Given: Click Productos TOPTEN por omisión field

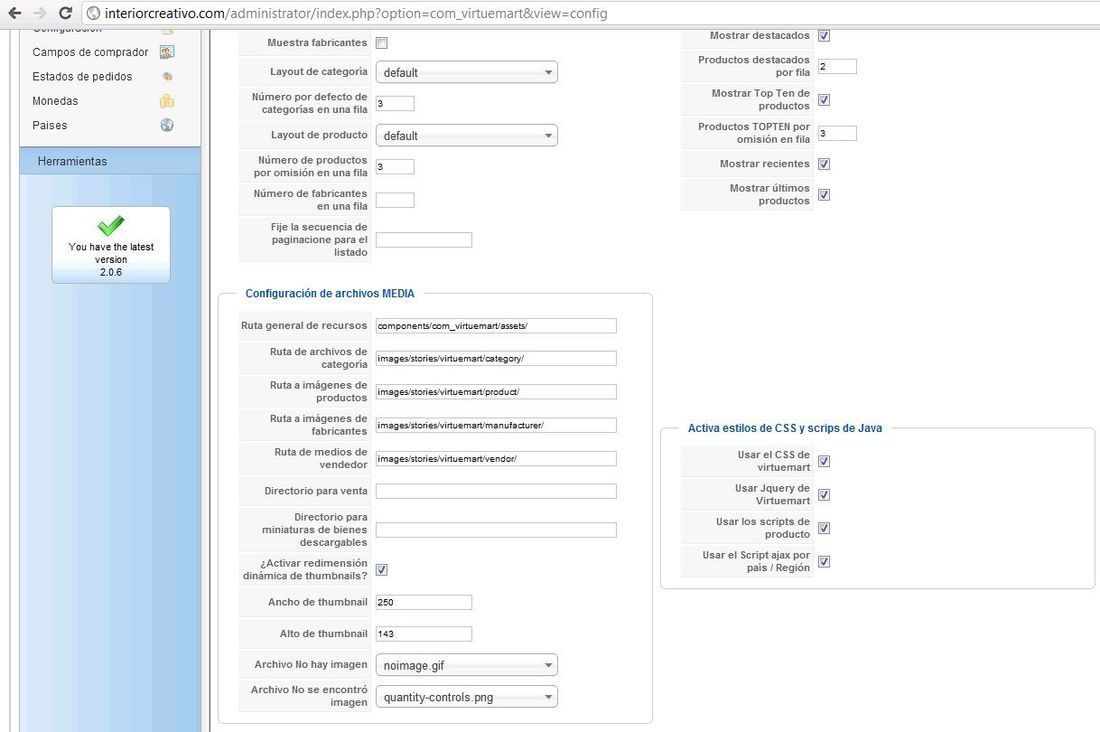Looking at the screenshot, I should pyautogui.click(x=837, y=133).
